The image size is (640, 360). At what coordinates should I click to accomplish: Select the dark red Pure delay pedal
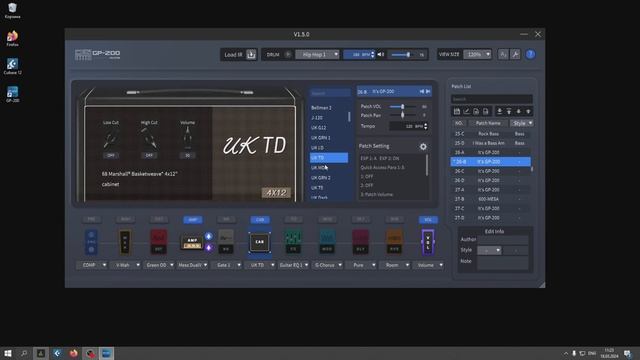[360, 242]
